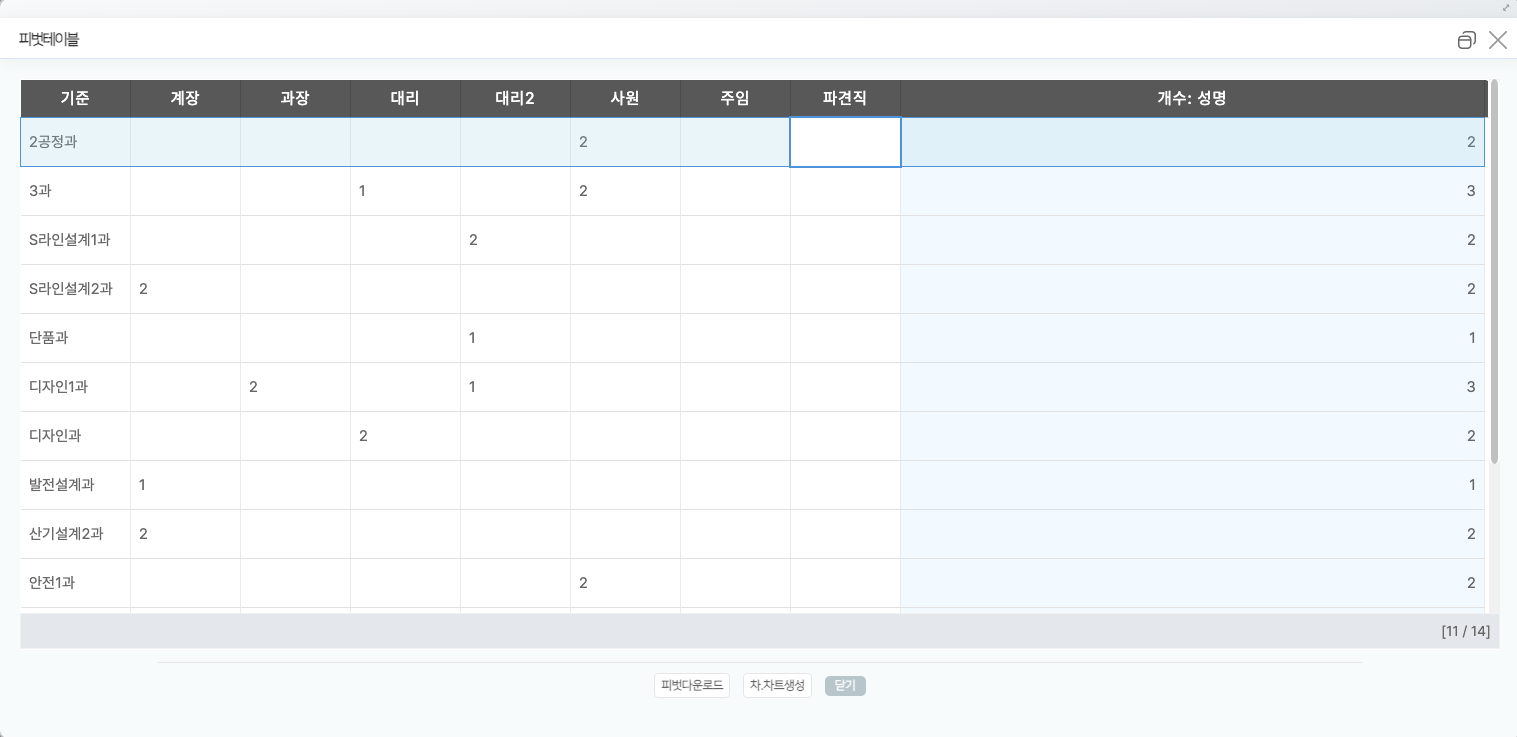1517x737 pixels.
Task: Click the 디자인과 row label
Action: coord(76,436)
